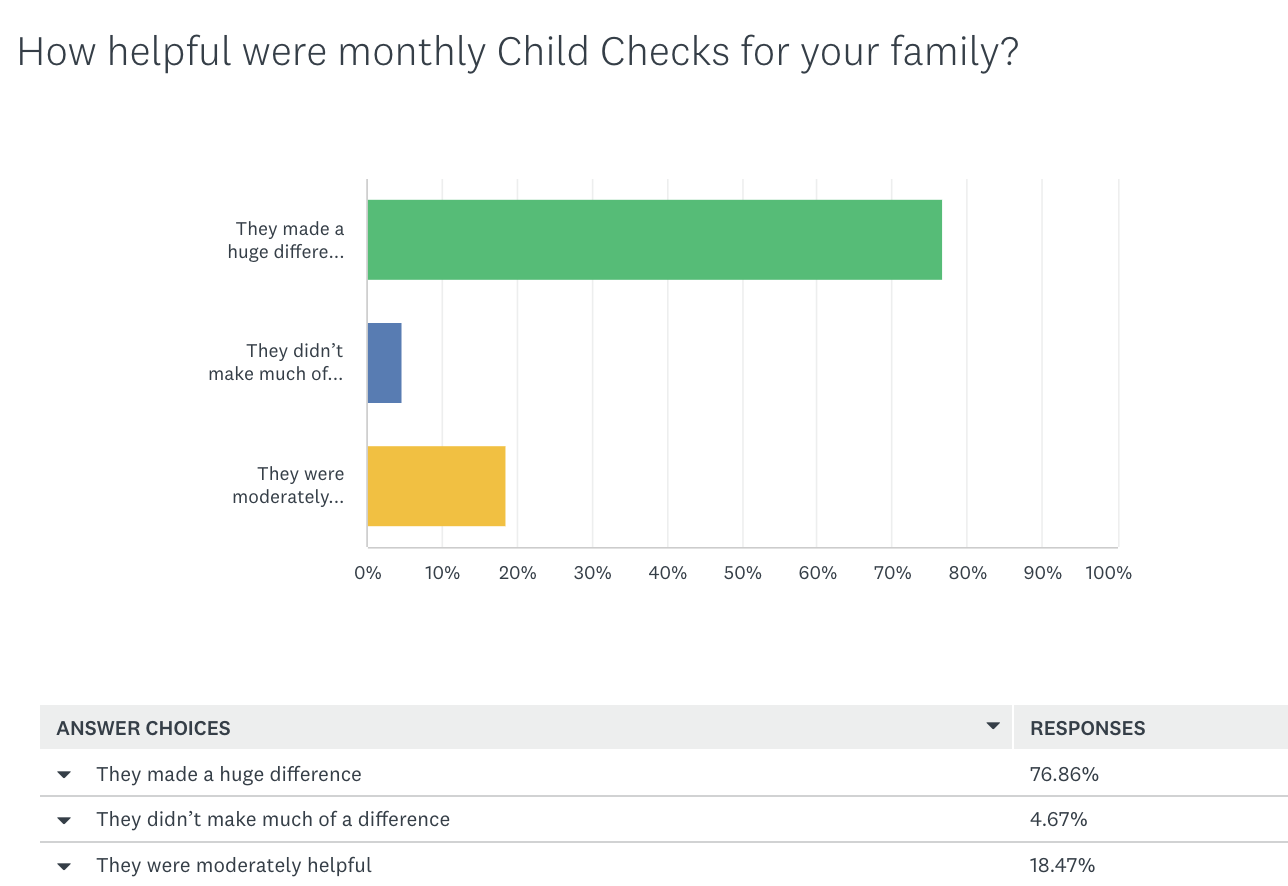Expand the 'They didn't make much' row arrow
1288x886 pixels.
pos(64,820)
